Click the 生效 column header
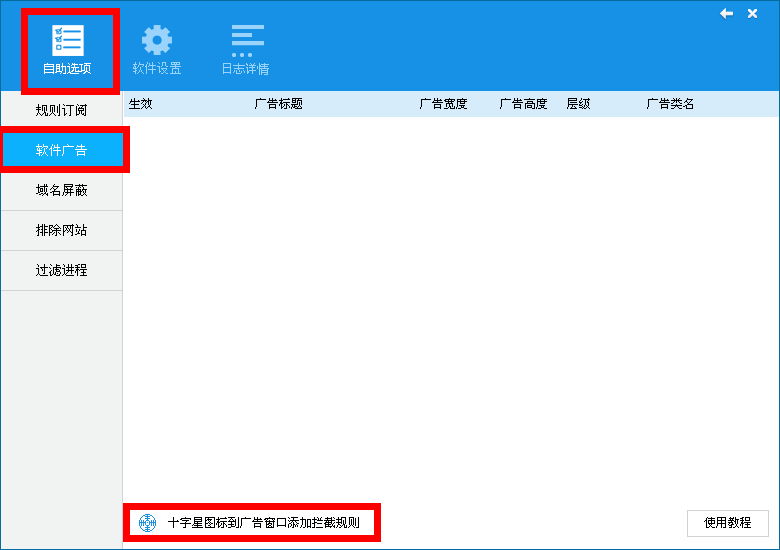The width and height of the screenshot is (780, 550). tap(140, 104)
